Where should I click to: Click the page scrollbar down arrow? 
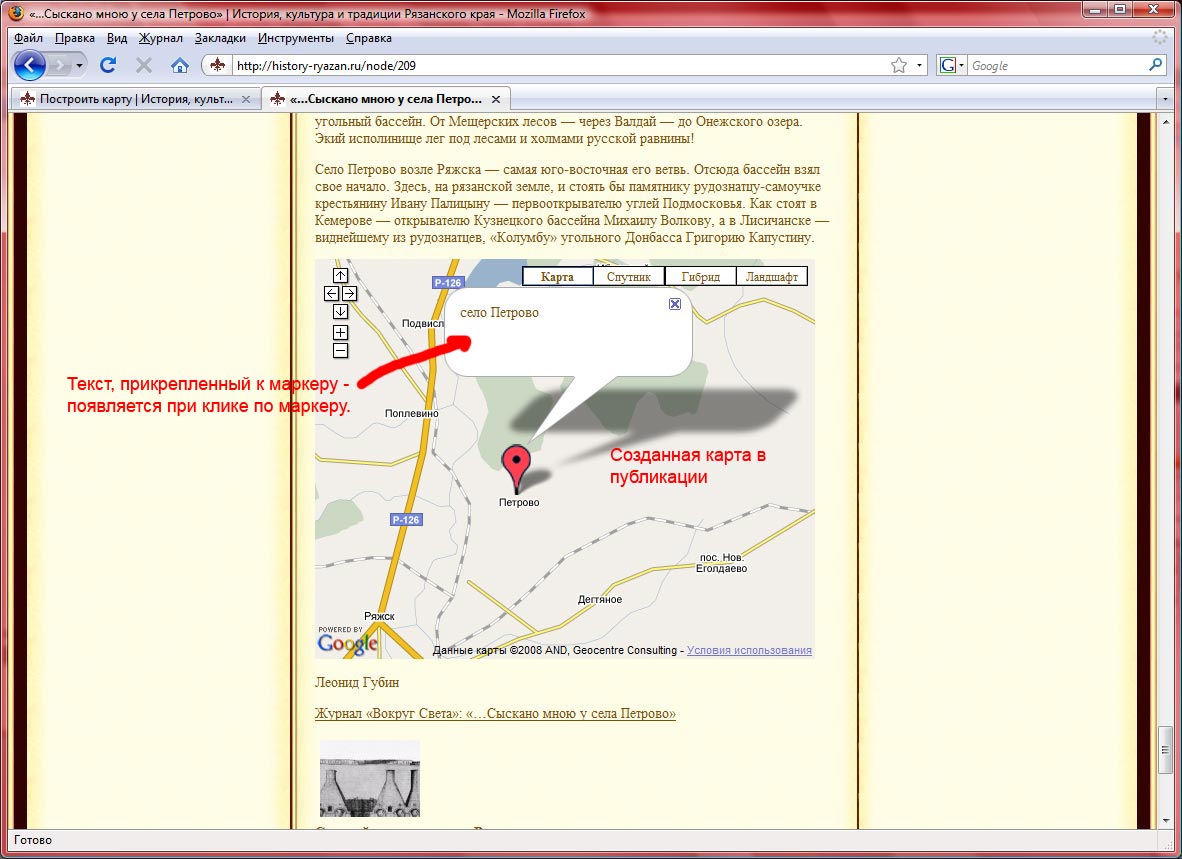tap(1166, 821)
